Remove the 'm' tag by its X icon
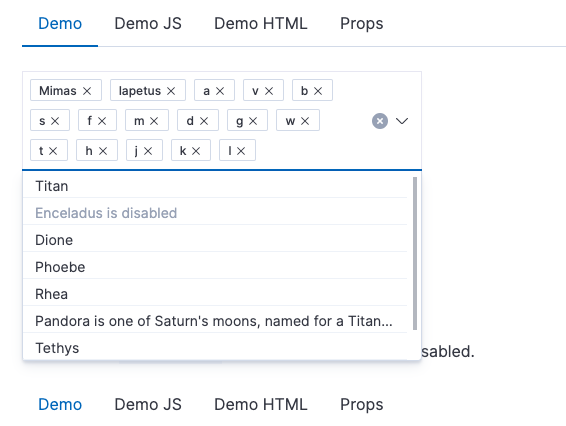566x426 pixels. (154, 121)
